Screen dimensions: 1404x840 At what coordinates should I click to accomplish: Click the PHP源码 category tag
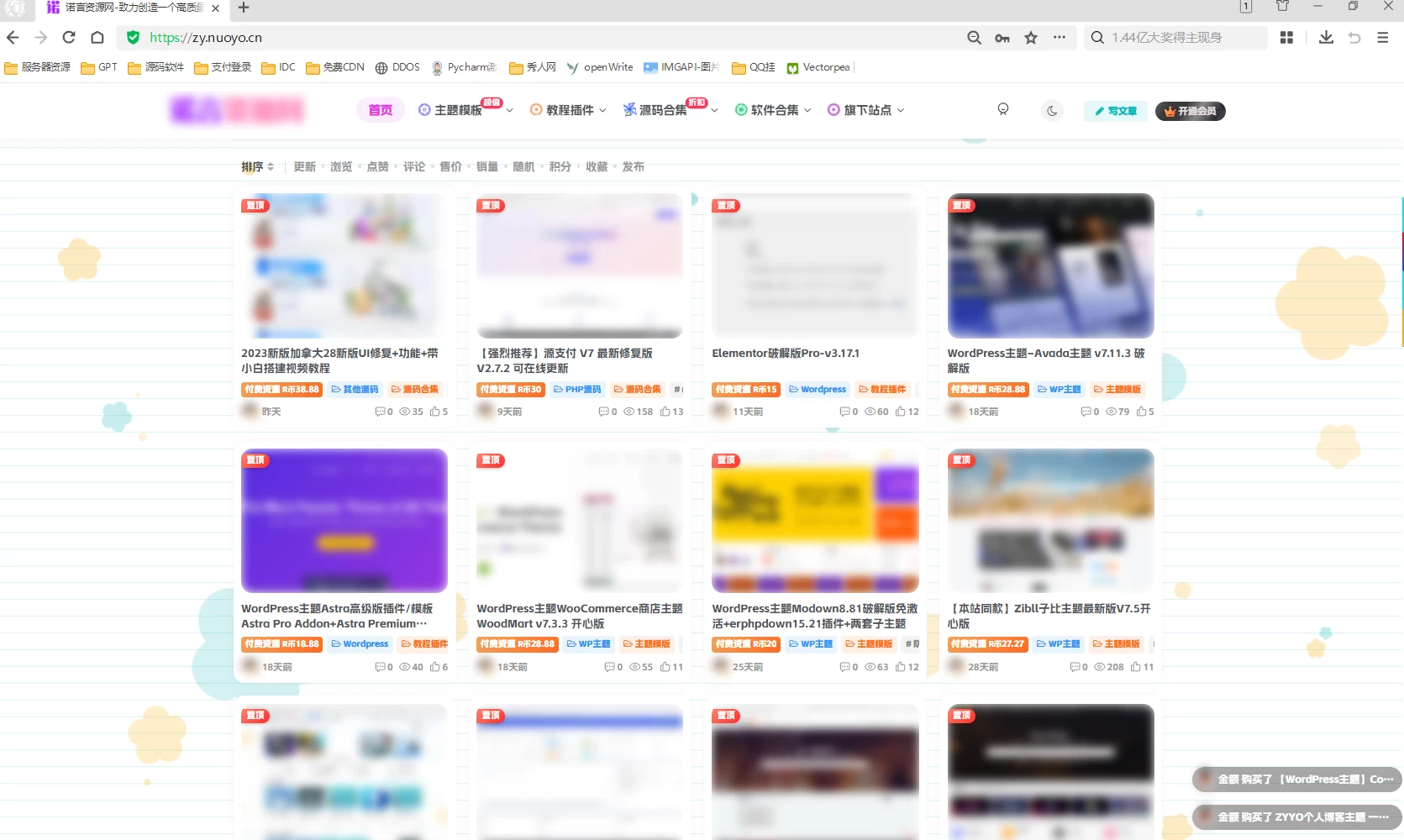coord(577,390)
